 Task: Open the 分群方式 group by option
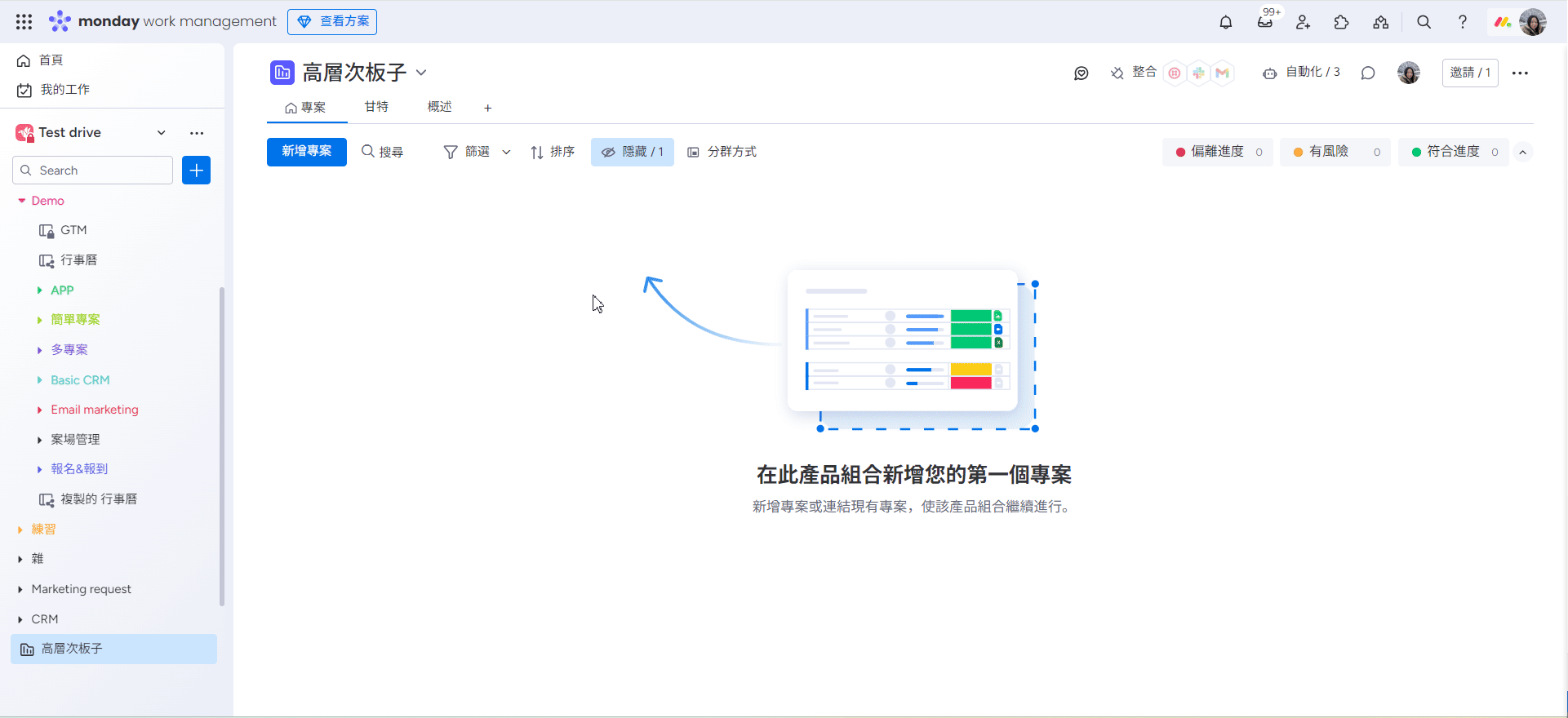722,152
